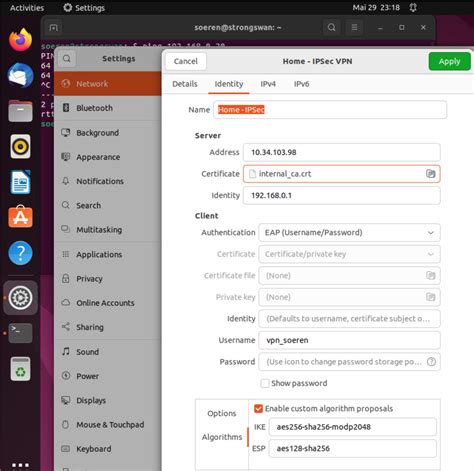The image size is (474, 471).
Task: Open Background settings panel
Action: [x=108, y=133]
